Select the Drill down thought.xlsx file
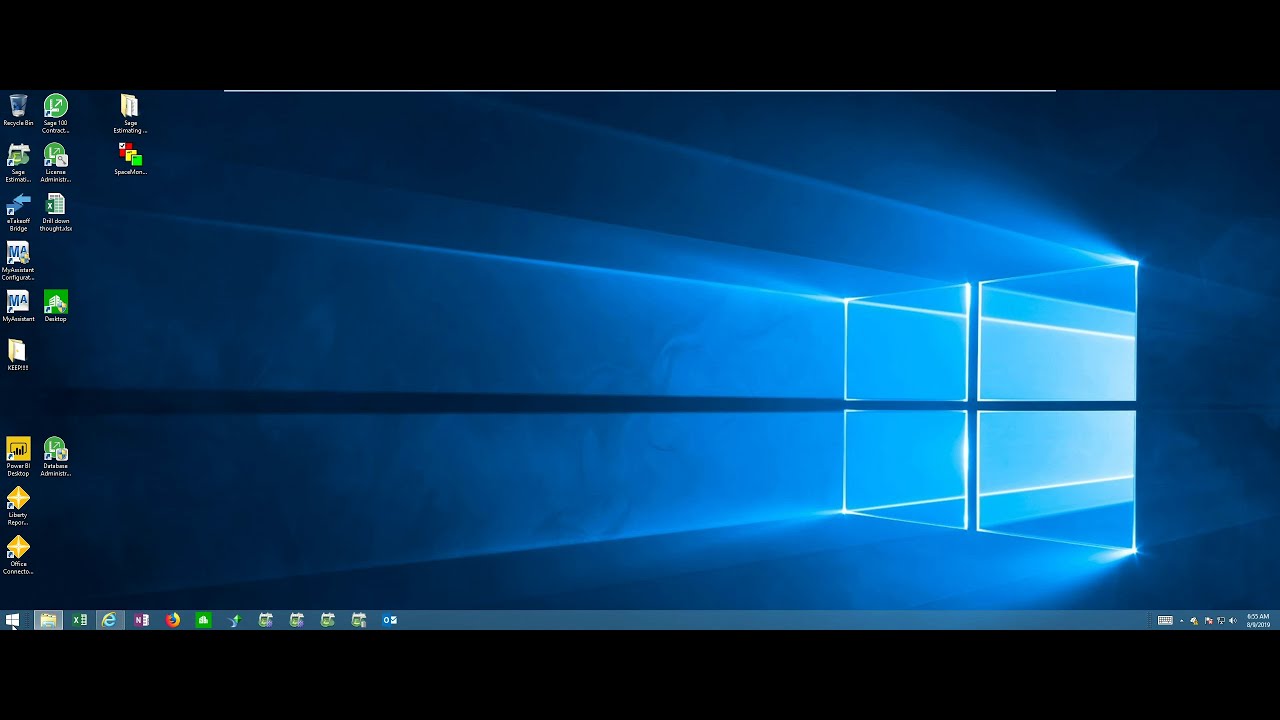This screenshot has height=720, width=1280. point(56,212)
